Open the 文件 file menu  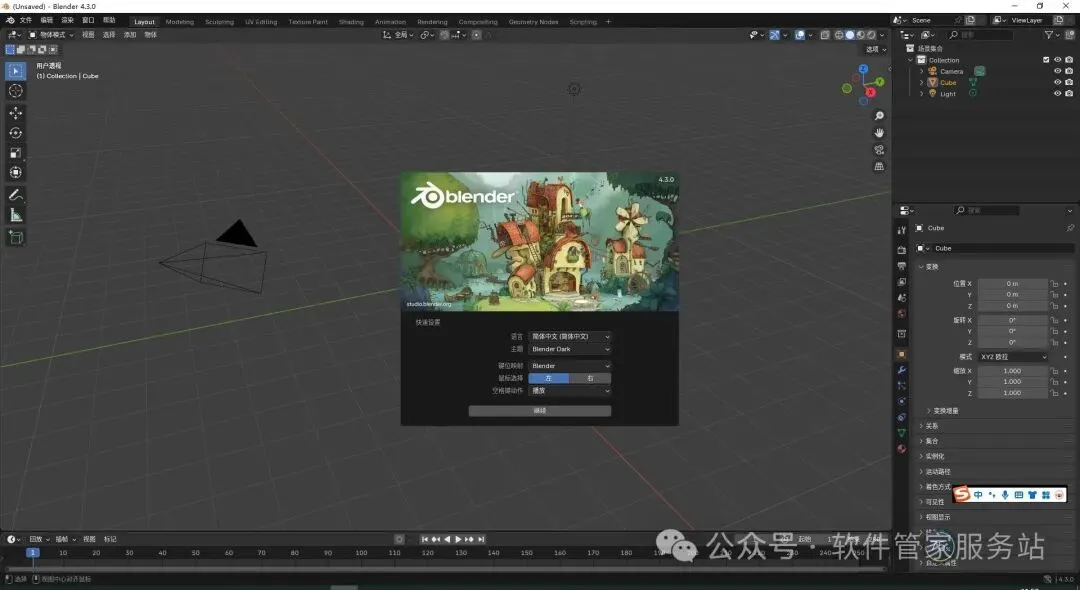pyautogui.click(x=25, y=21)
